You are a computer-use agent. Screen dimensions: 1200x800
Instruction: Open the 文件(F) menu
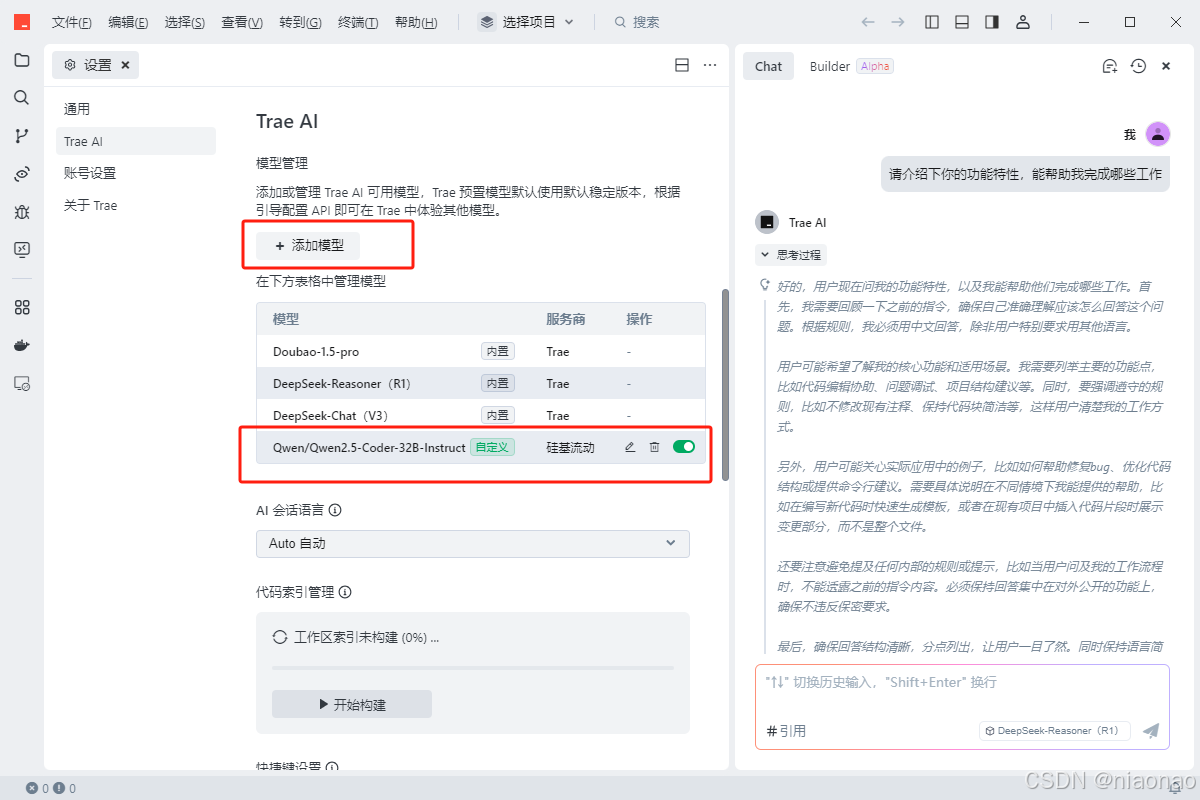pos(72,22)
